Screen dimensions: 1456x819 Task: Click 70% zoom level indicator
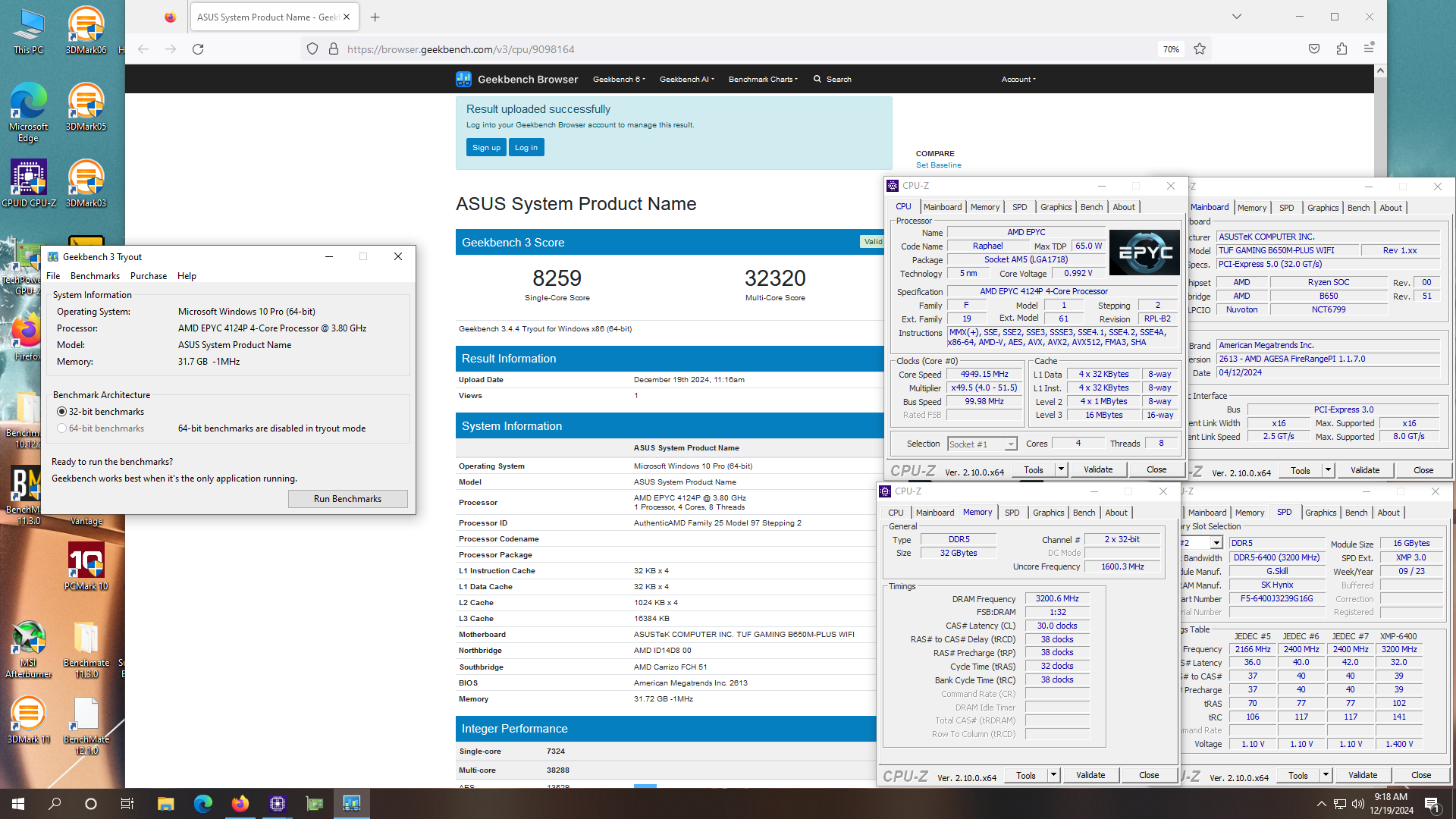1171,49
